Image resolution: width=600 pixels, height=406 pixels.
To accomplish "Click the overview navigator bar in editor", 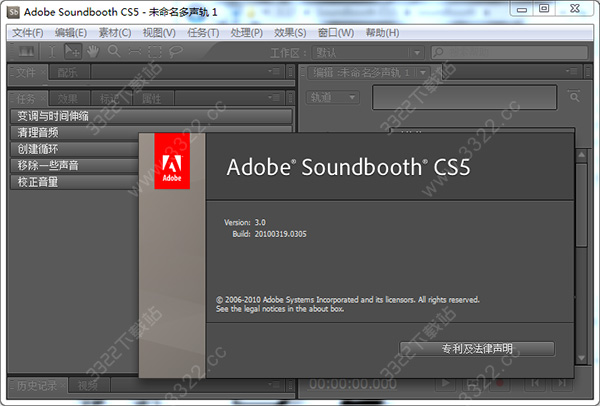I will [x=464, y=98].
